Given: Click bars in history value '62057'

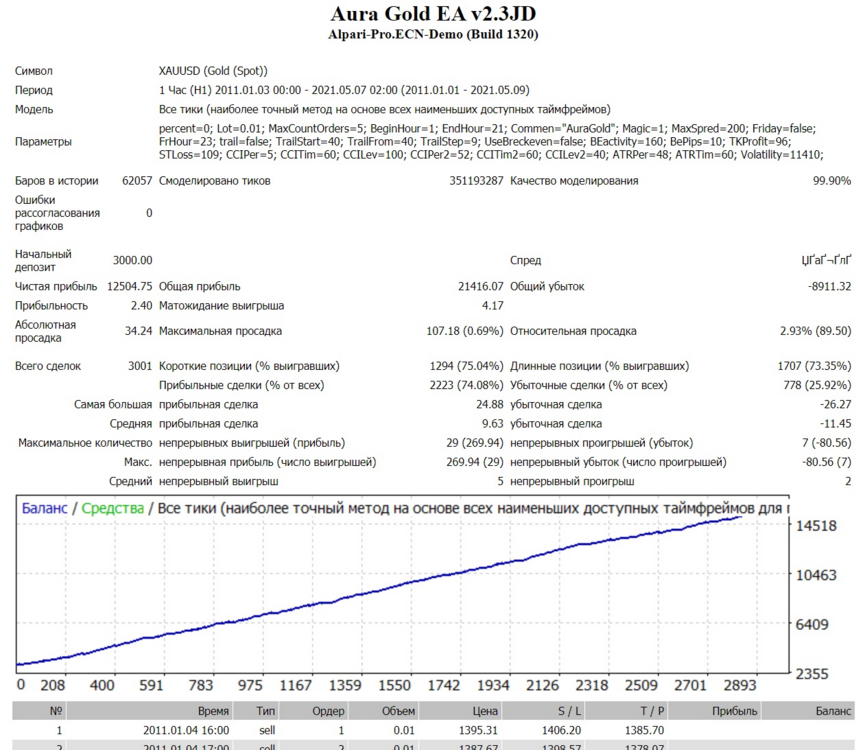Looking at the screenshot, I should pos(137,181).
